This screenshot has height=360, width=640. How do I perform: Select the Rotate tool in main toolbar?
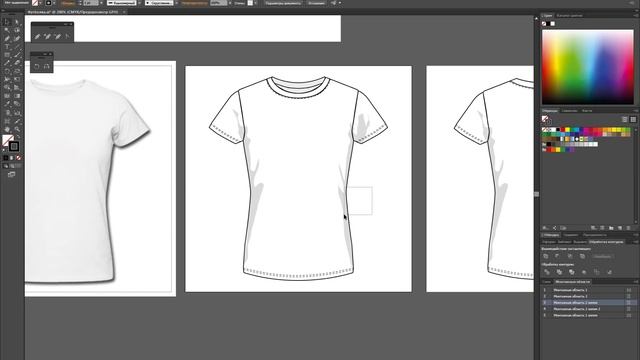[x=7, y=71]
